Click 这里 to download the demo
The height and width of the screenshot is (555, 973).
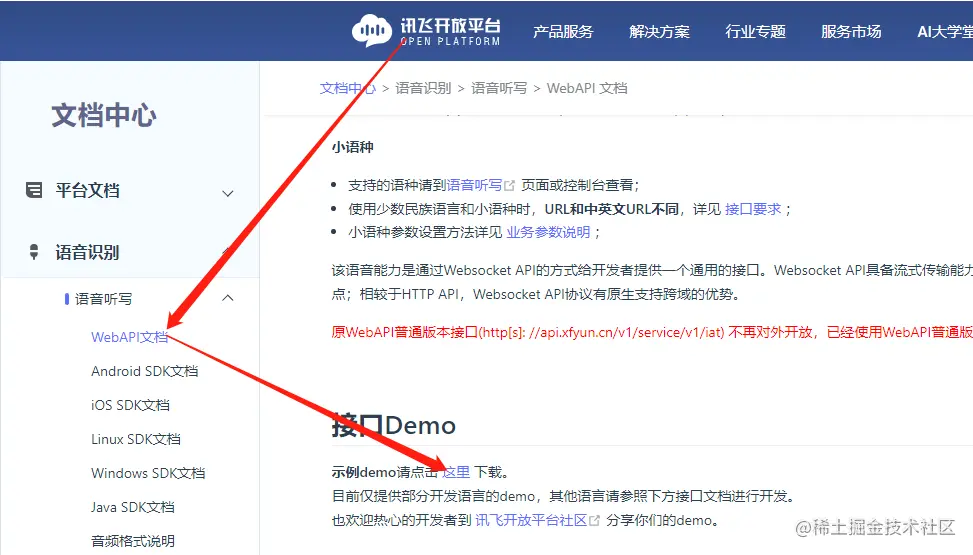click(x=456, y=472)
